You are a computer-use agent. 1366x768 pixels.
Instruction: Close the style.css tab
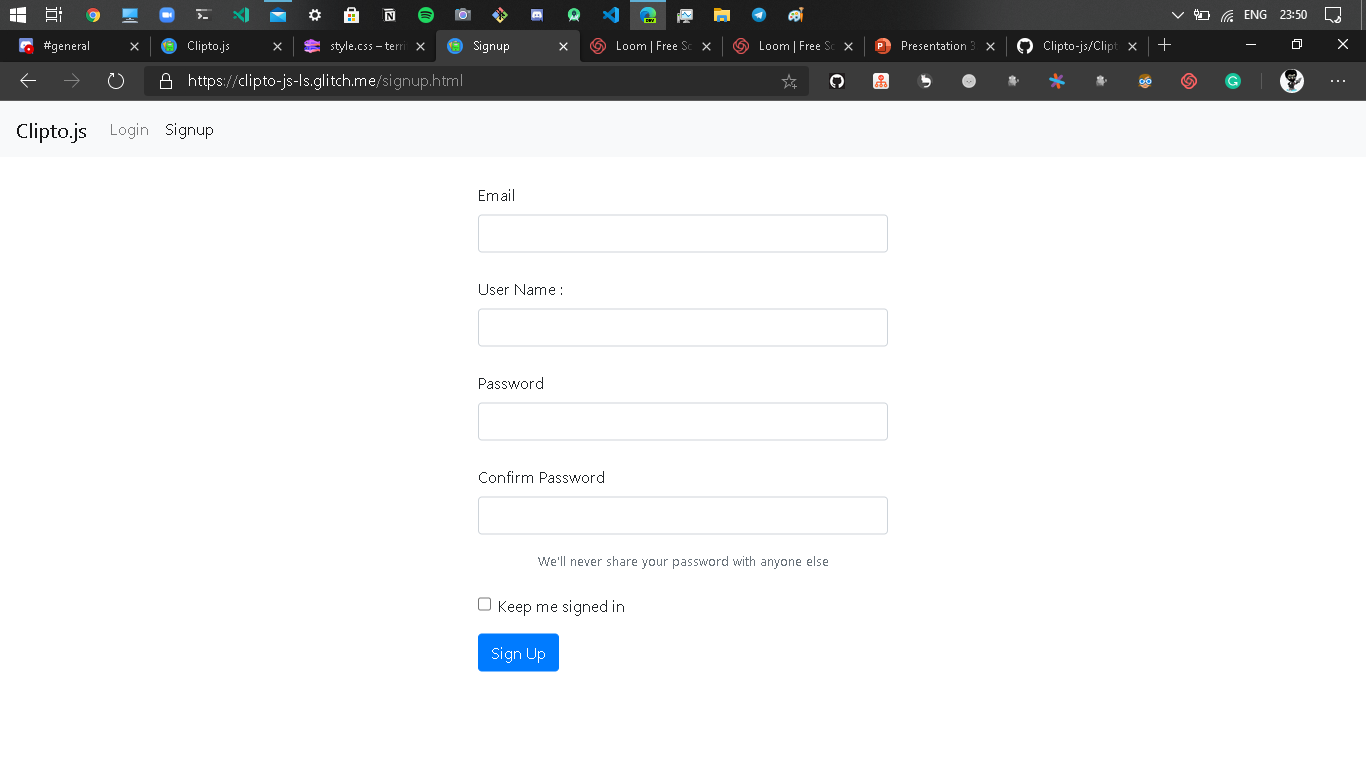pyautogui.click(x=420, y=46)
